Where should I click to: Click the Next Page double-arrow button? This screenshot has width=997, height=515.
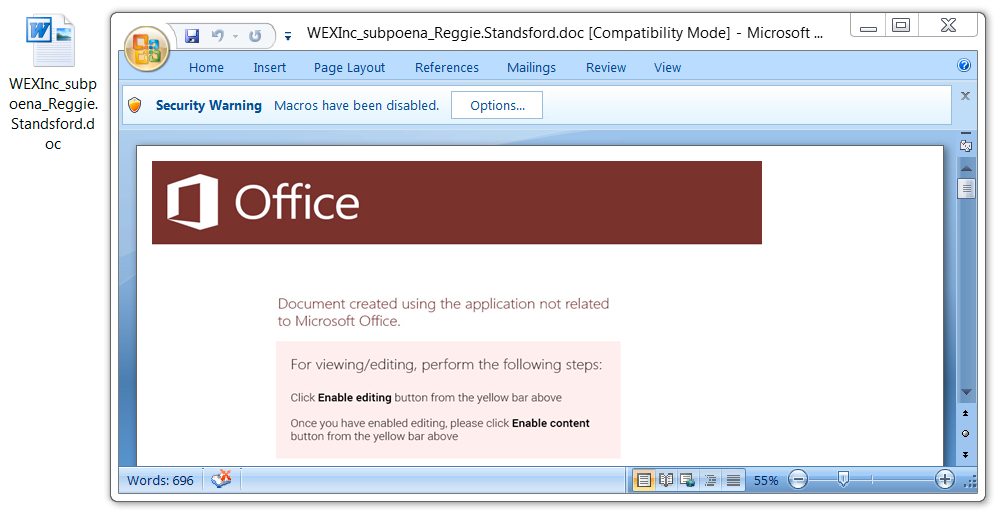click(x=966, y=455)
